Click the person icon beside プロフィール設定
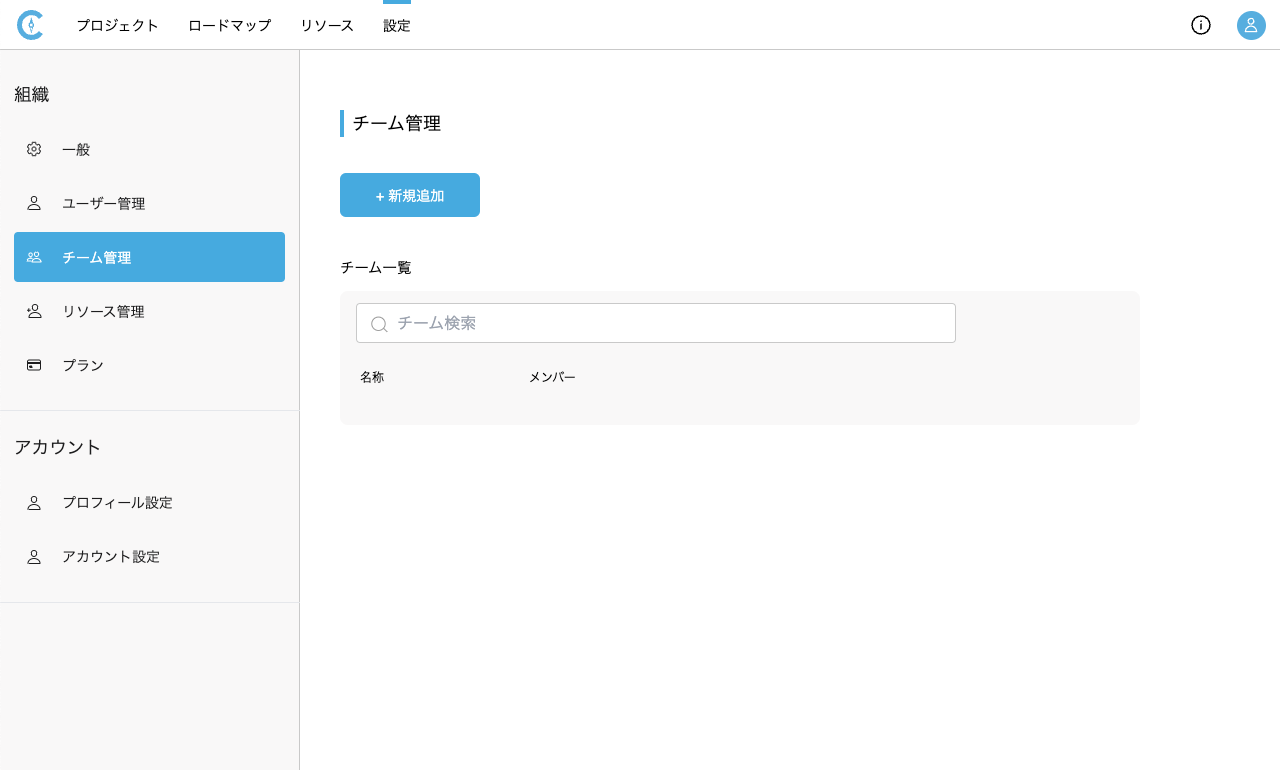Image resolution: width=1280 pixels, height=770 pixels. pyautogui.click(x=34, y=503)
